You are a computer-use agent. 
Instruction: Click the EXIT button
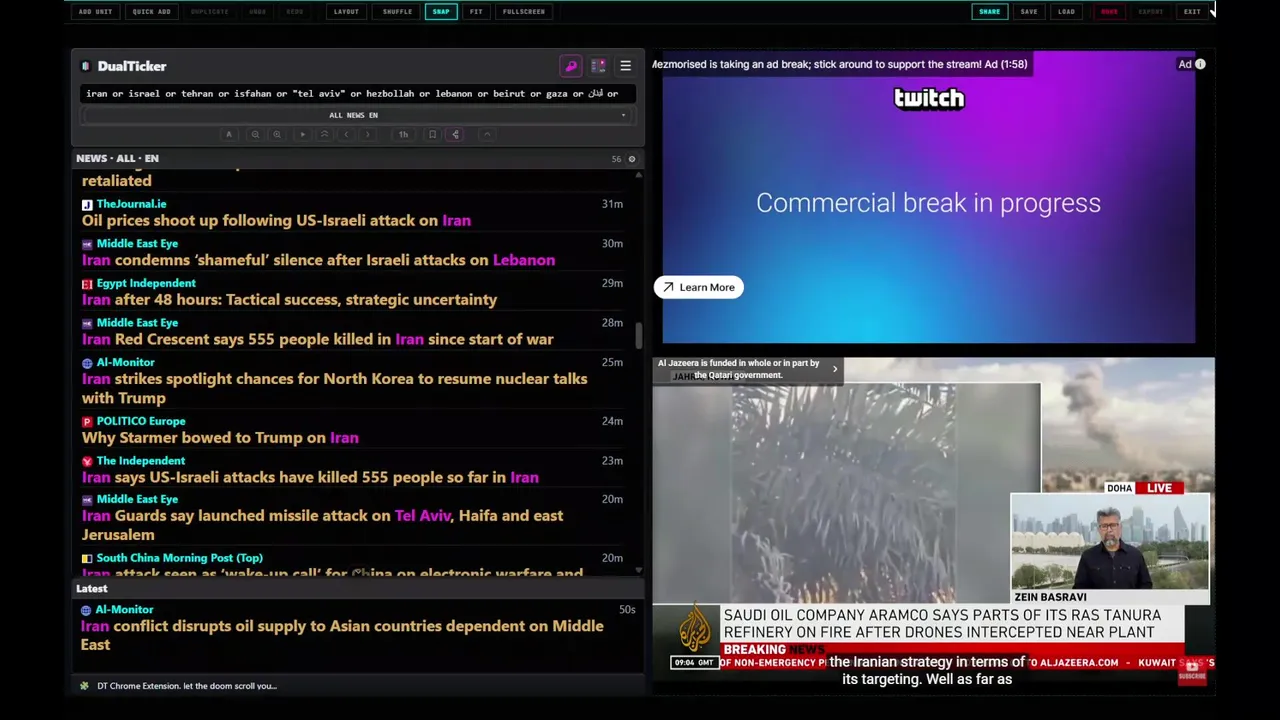(x=1192, y=11)
